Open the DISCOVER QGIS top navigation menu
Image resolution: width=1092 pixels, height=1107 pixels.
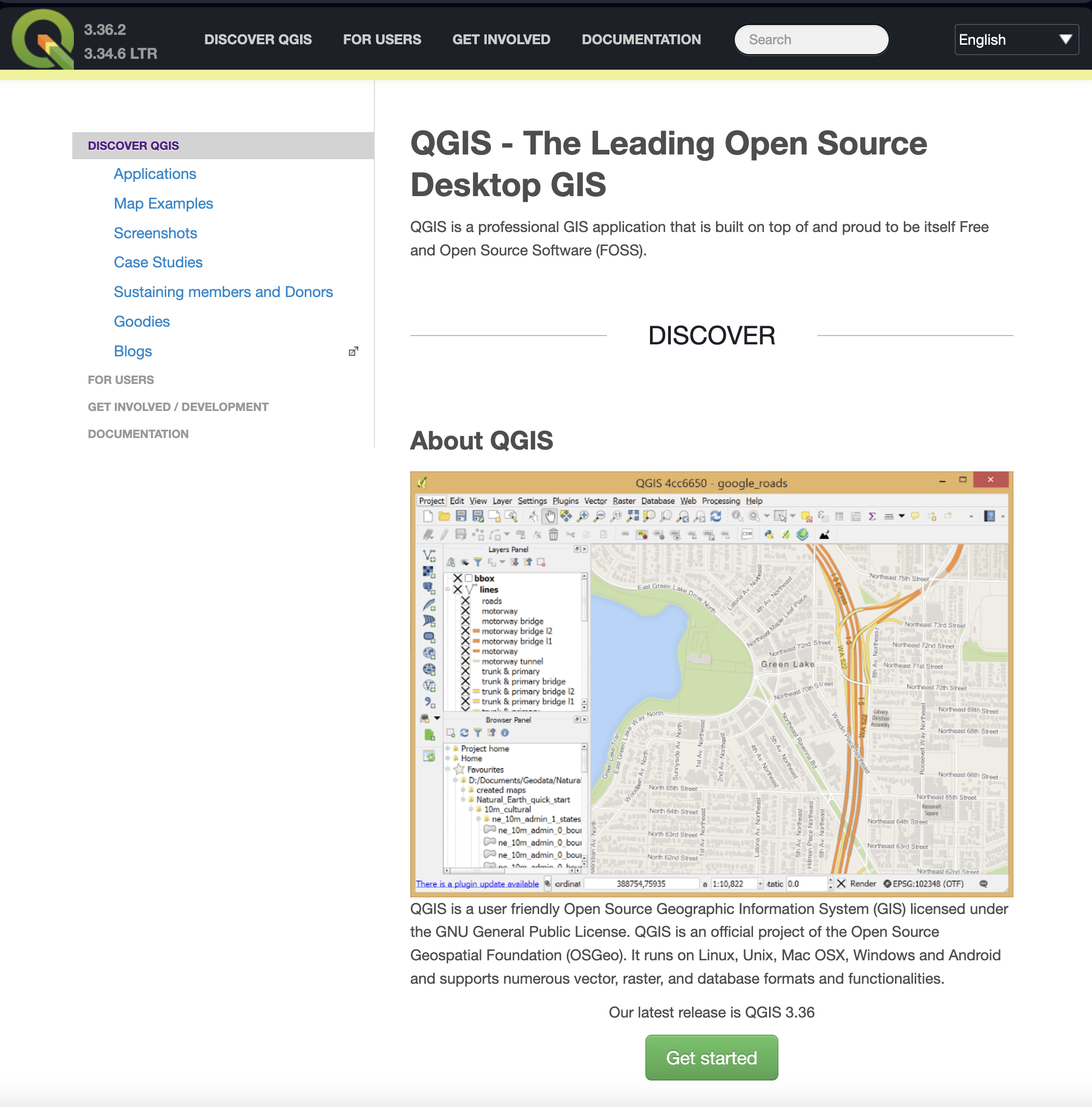point(258,40)
